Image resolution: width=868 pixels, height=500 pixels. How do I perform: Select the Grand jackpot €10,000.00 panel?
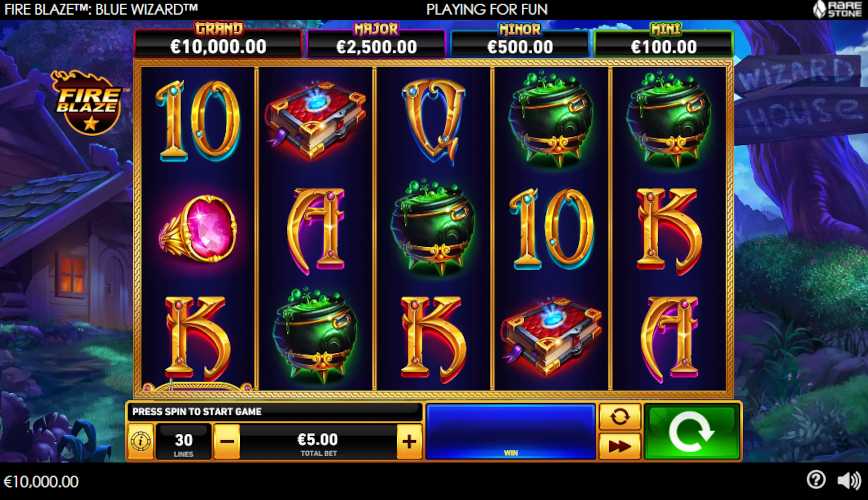[218, 40]
